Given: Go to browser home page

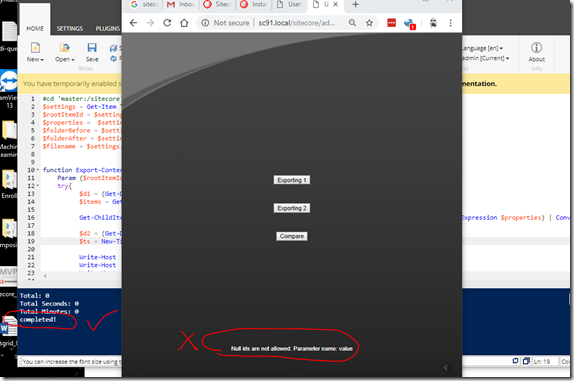Looking at the screenshot, I should pos(184,23).
